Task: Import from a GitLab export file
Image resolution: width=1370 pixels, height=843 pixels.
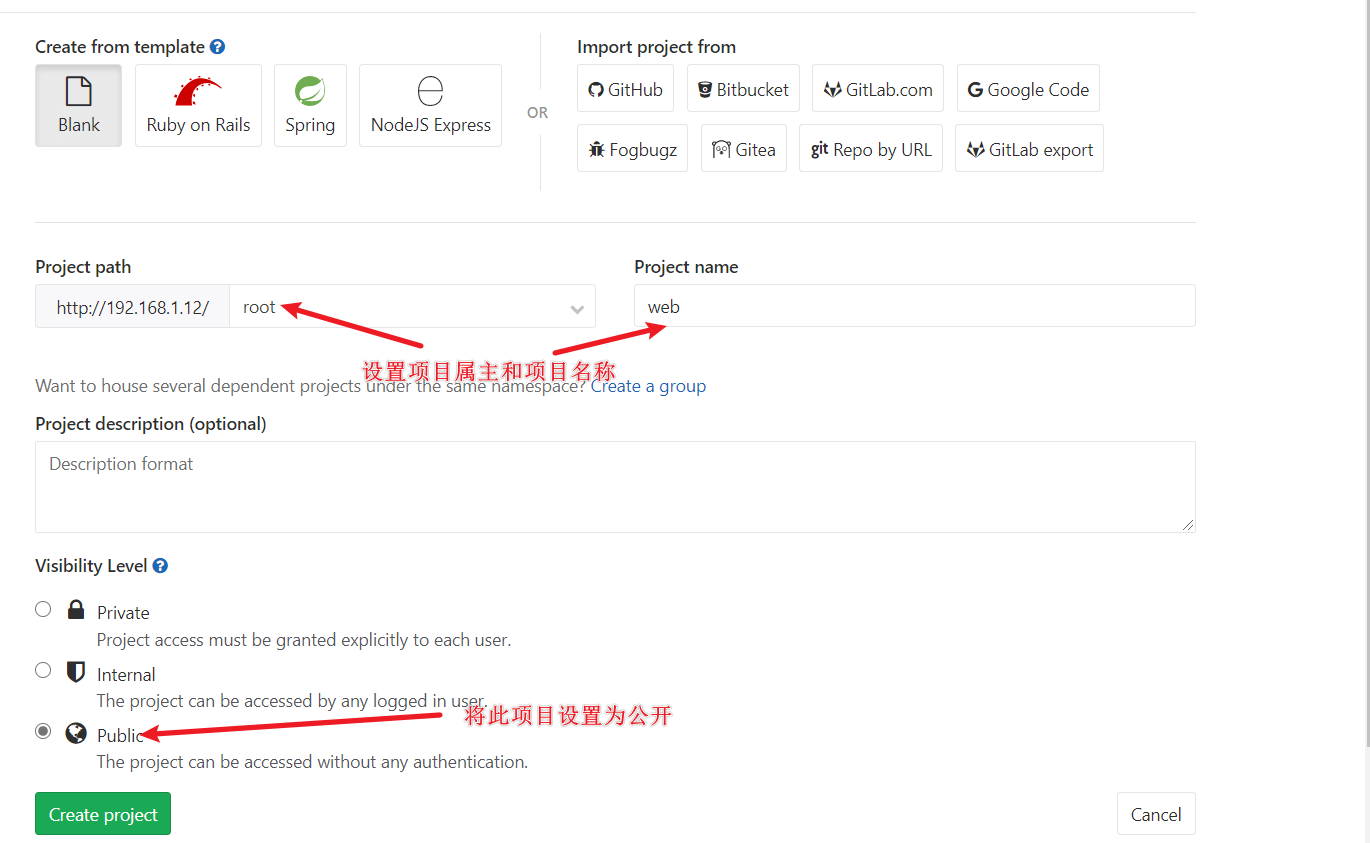Action: click(1029, 149)
